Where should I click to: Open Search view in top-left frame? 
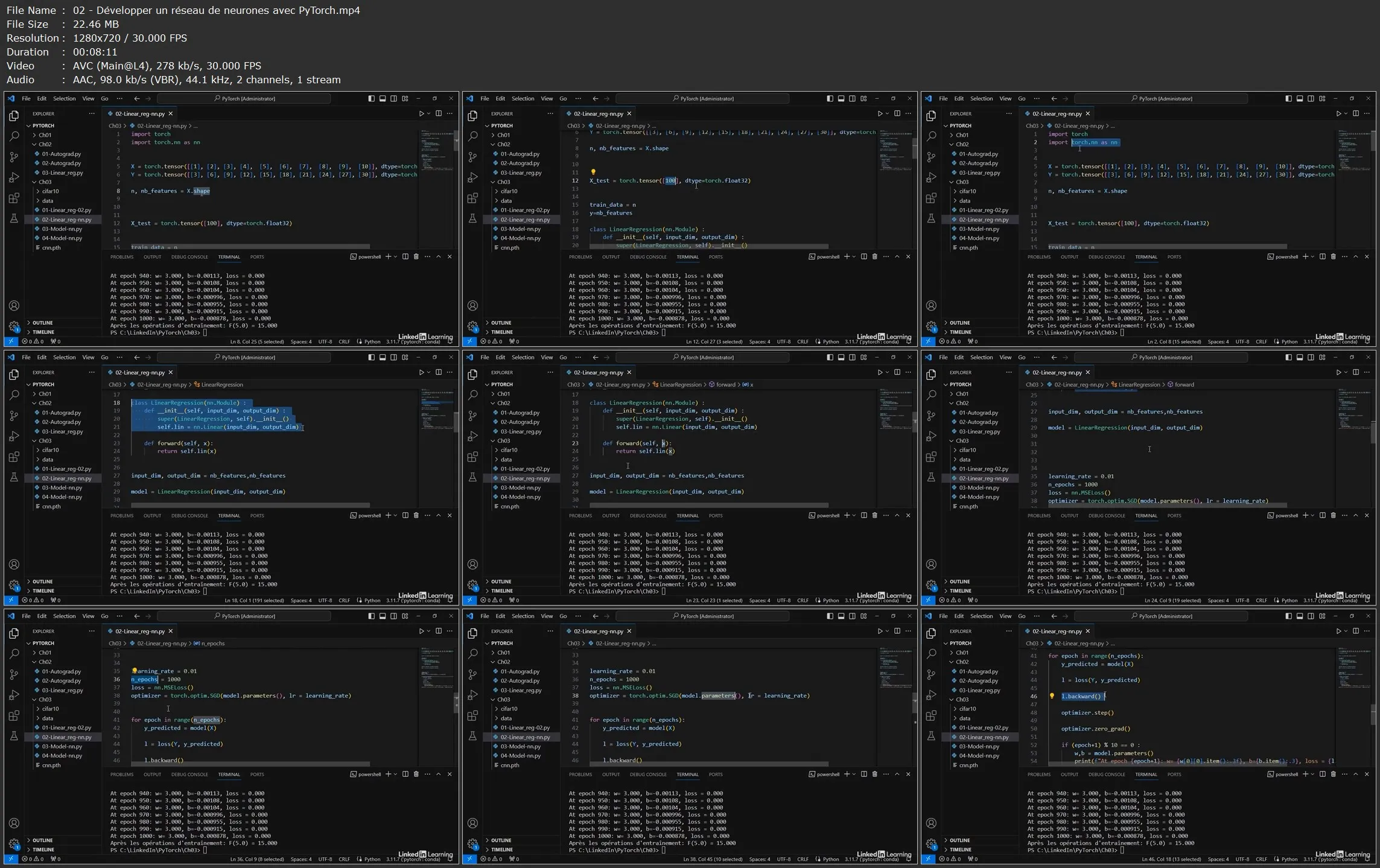pos(14,137)
